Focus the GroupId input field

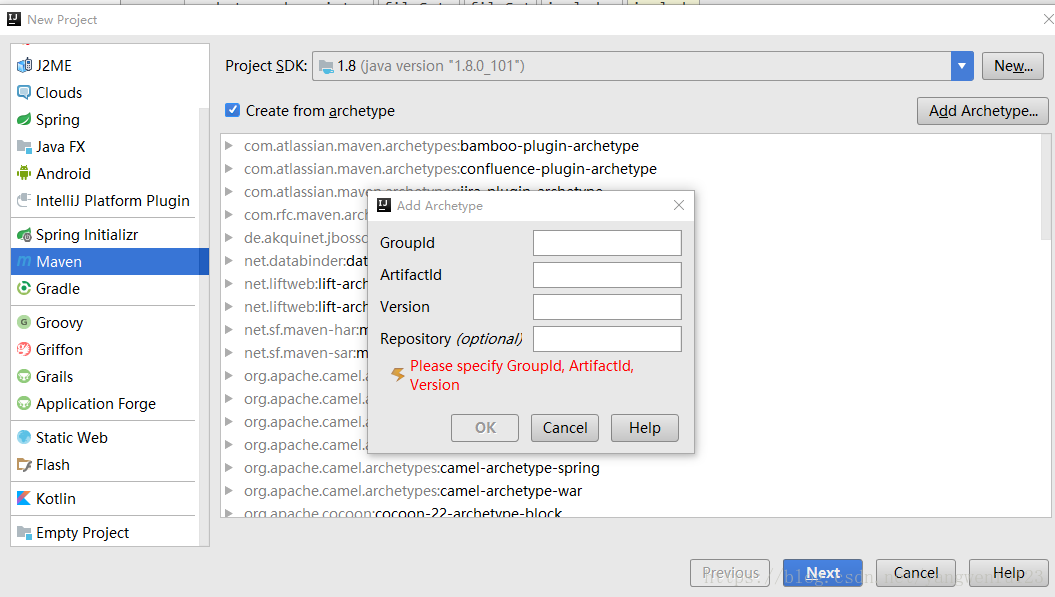tap(607, 243)
